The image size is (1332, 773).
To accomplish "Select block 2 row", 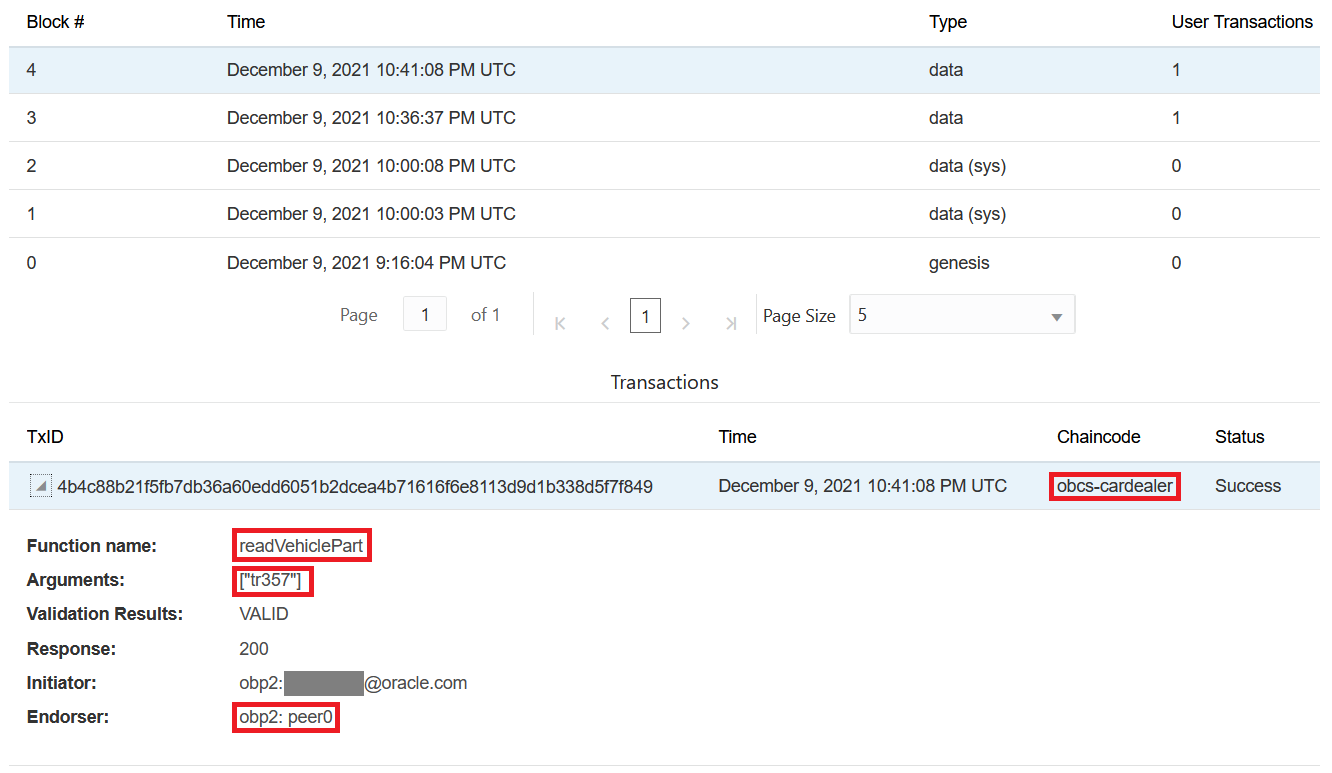I will [x=664, y=166].
